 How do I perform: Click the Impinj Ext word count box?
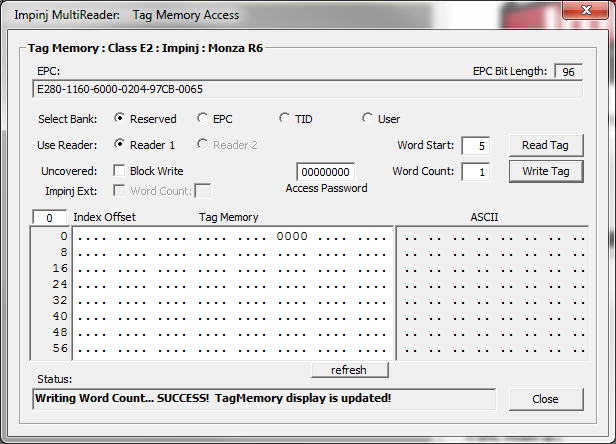pyautogui.click(x=203, y=191)
